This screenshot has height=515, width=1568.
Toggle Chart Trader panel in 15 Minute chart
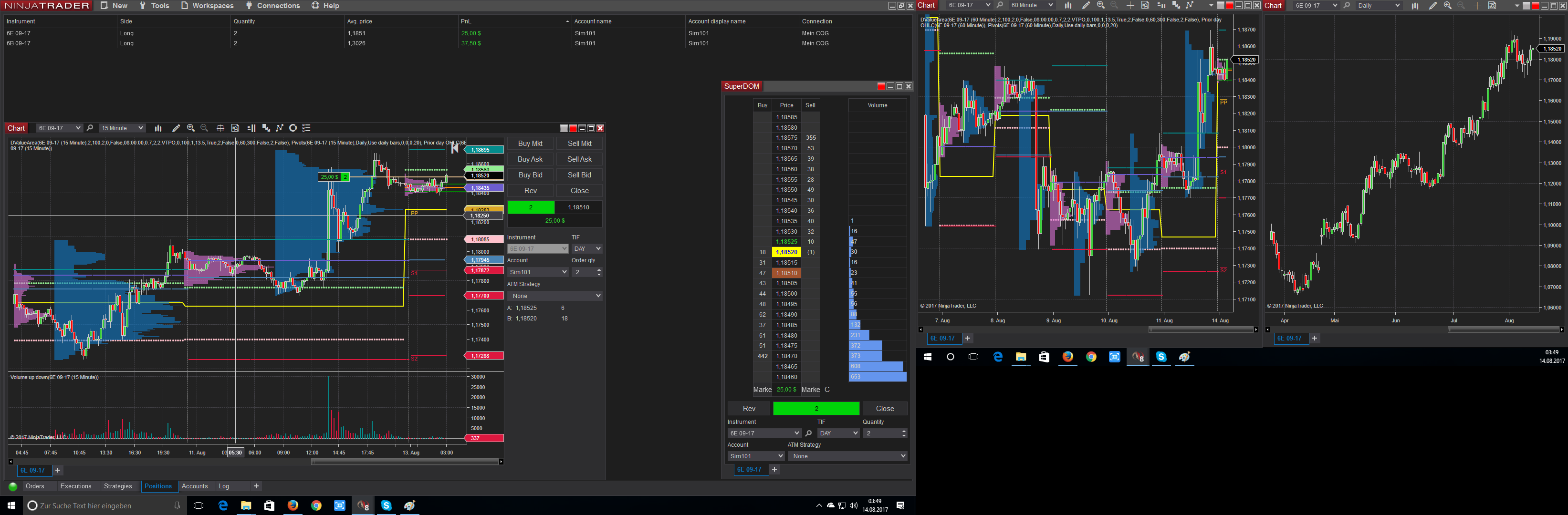pos(251,128)
